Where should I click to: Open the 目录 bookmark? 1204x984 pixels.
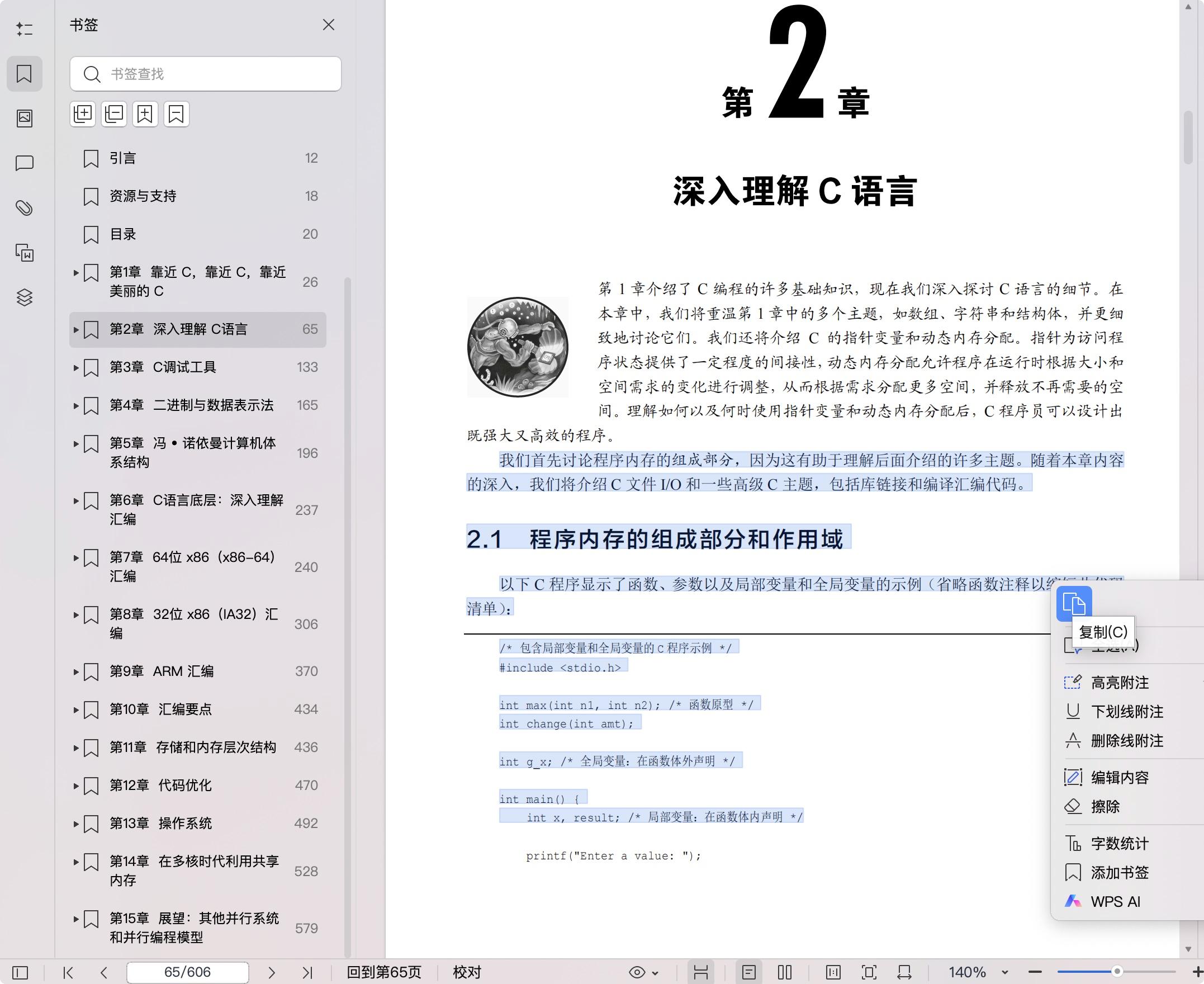tap(198, 234)
